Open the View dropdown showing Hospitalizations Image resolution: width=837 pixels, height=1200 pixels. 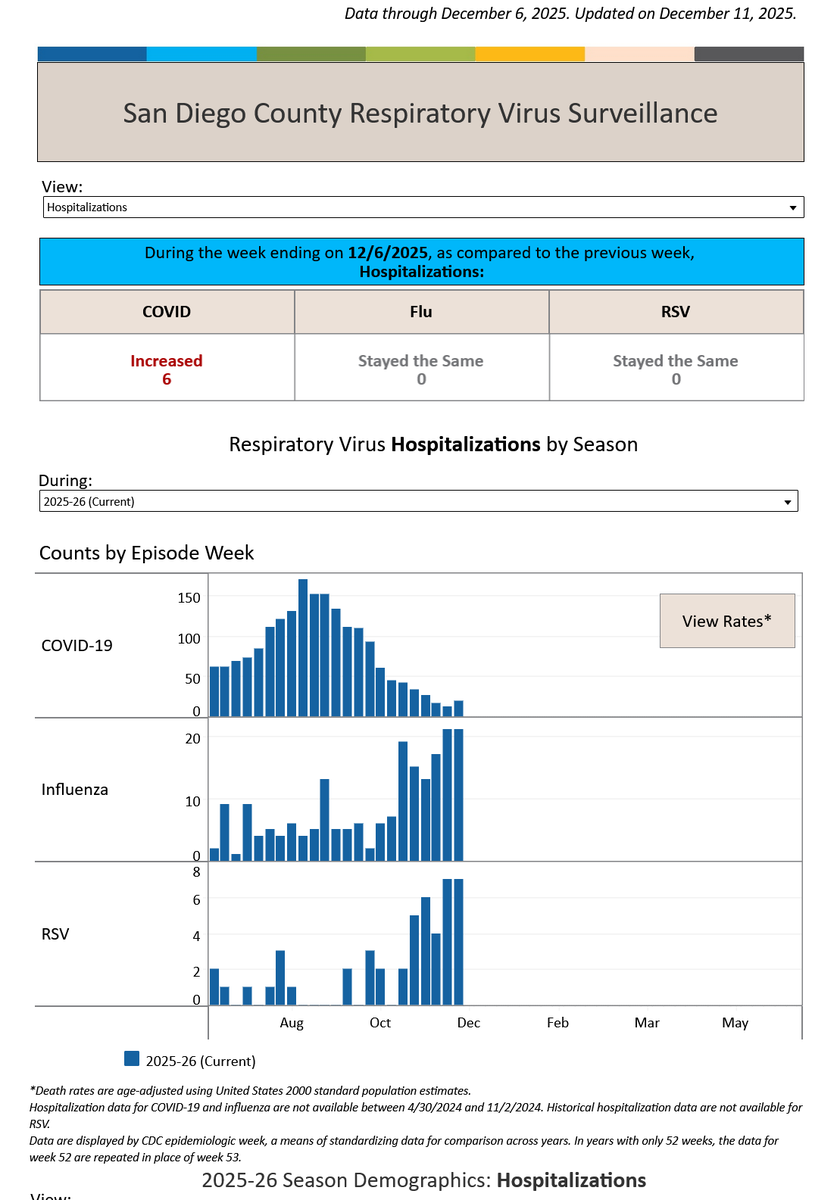tap(423, 207)
